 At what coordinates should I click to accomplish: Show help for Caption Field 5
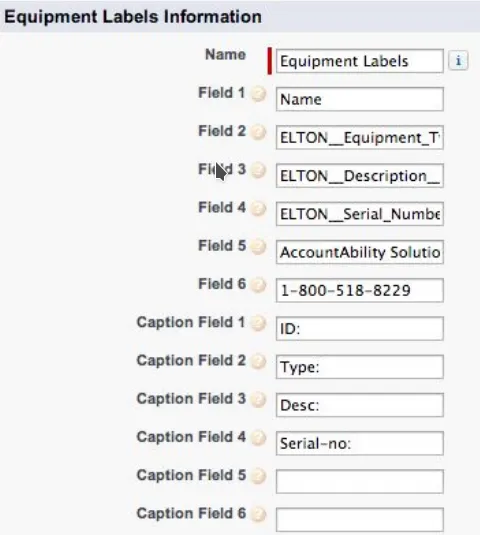(258, 476)
